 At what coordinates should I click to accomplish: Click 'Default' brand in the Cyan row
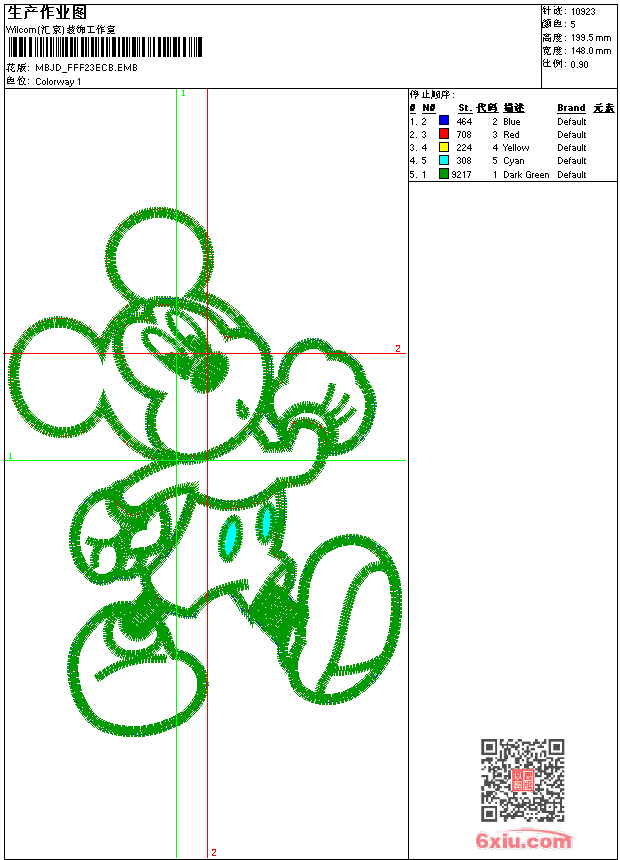tap(572, 161)
